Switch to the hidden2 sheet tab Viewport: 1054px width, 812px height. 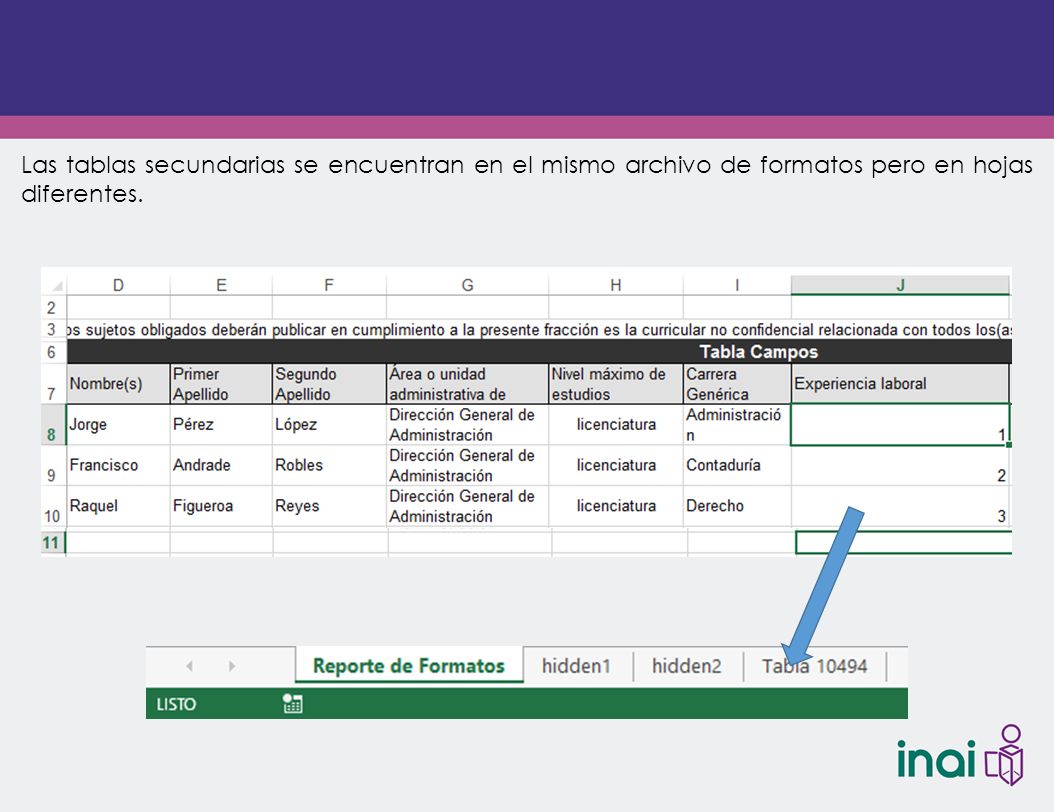coord(686,666)
